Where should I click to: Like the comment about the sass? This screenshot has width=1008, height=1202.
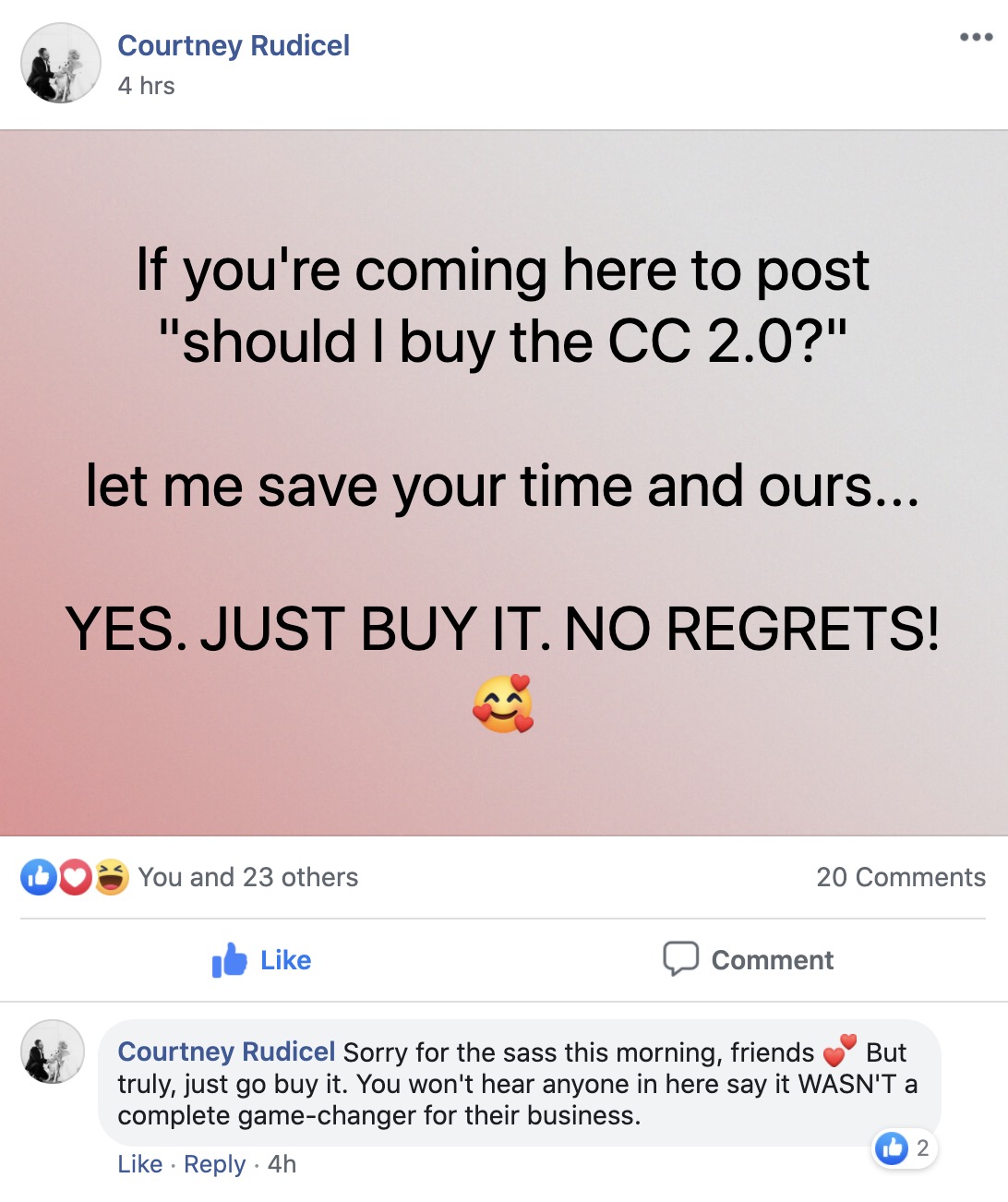click(x=139, y=1164)
